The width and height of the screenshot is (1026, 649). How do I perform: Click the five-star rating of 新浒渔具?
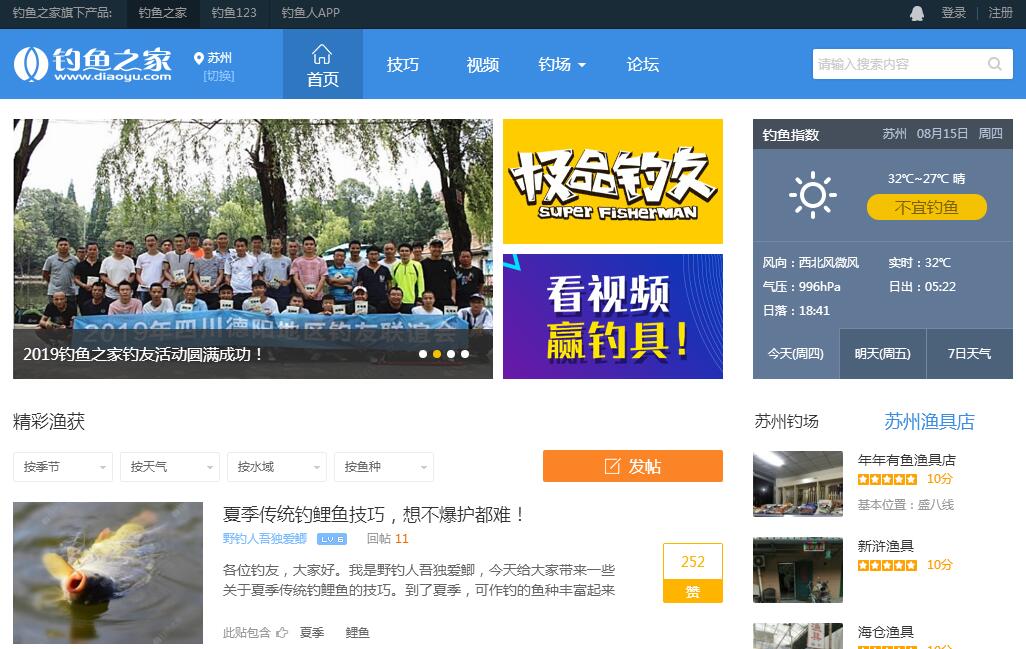coord(887,565)
